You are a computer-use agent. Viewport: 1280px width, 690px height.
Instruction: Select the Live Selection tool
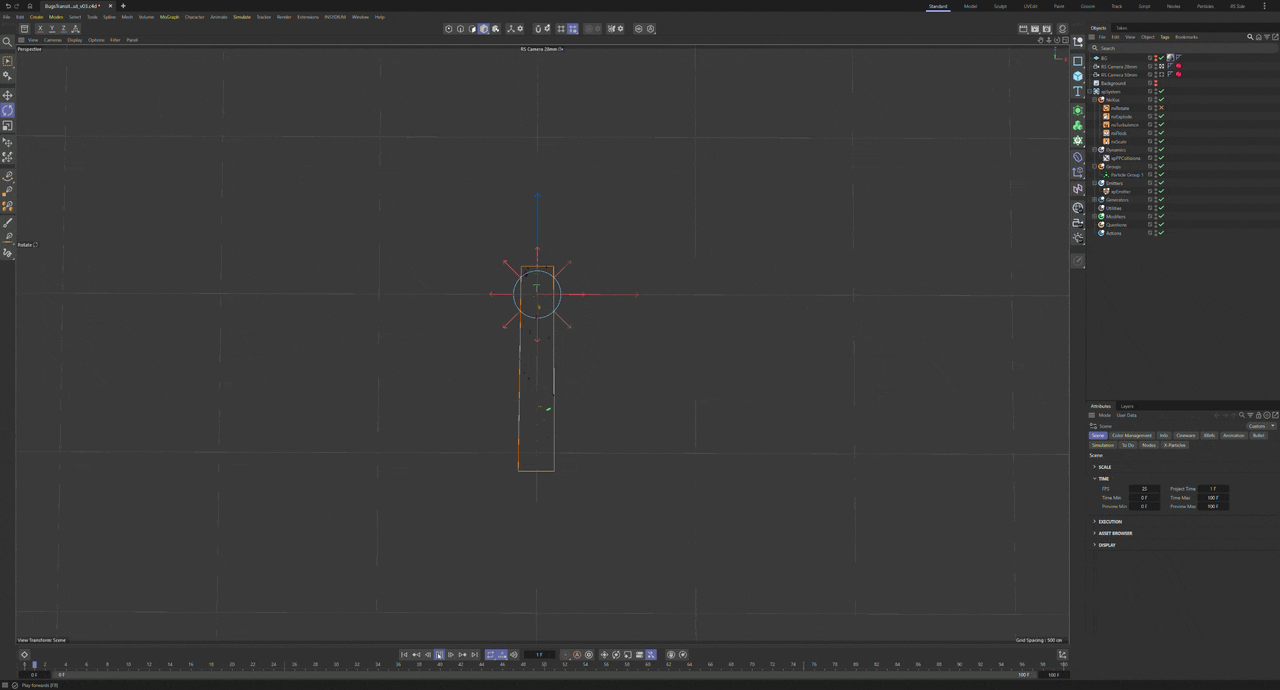coord(8,58)
